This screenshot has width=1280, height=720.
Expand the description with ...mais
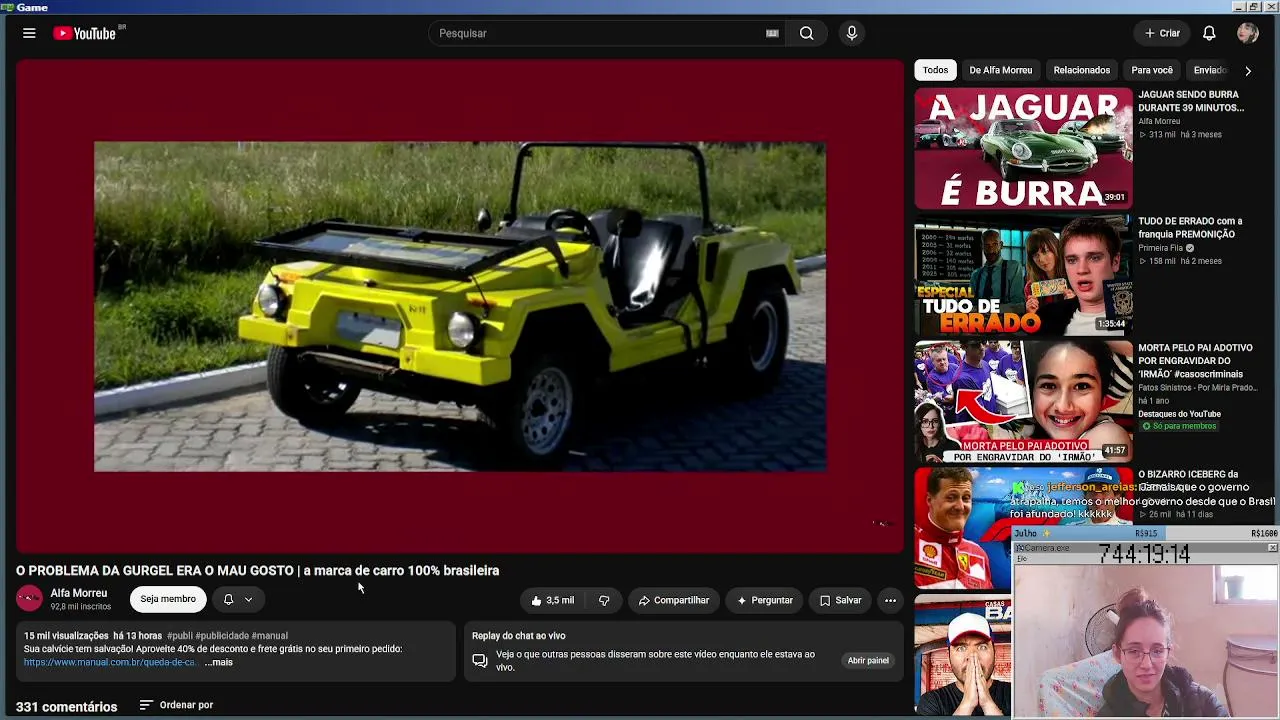pos(219,662)
